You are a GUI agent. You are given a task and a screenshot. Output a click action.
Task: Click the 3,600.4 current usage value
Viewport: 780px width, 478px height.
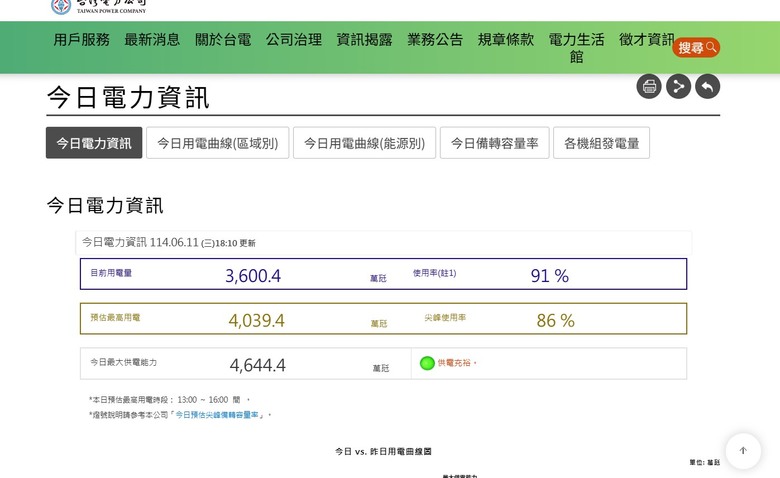253,276
